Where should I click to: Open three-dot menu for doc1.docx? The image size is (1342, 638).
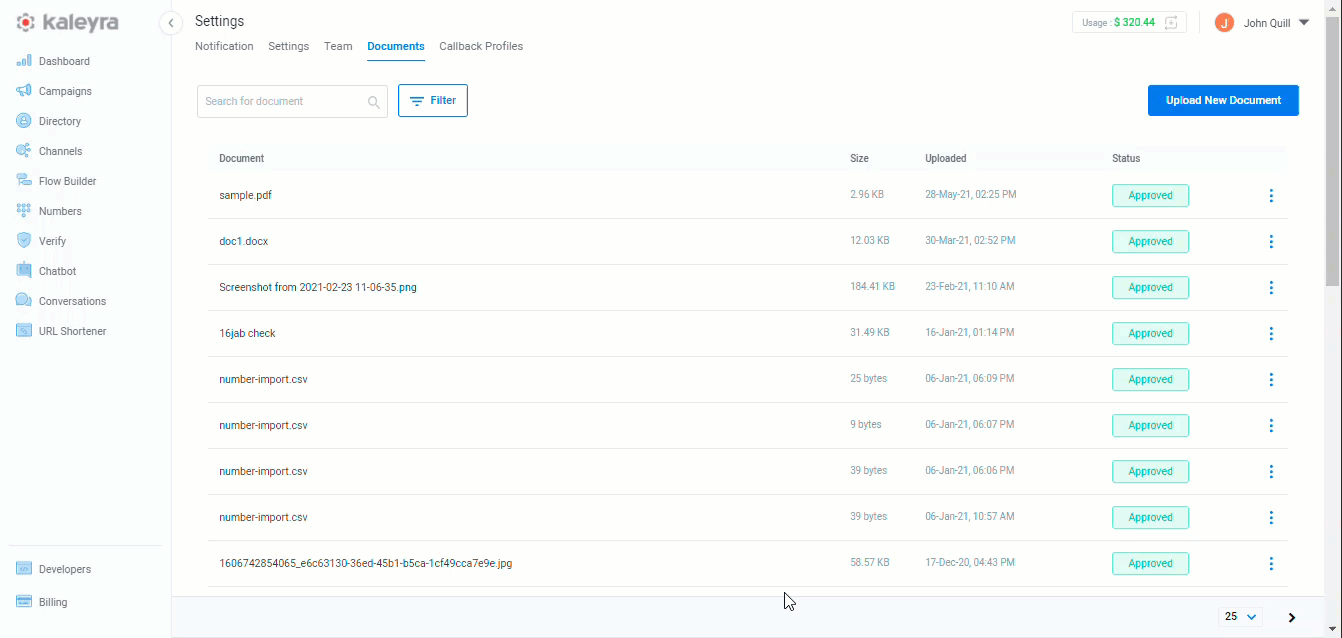1271,242
